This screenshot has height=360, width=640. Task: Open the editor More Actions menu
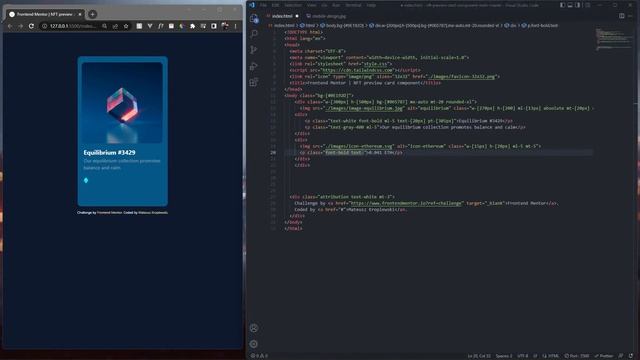[631, 16]
